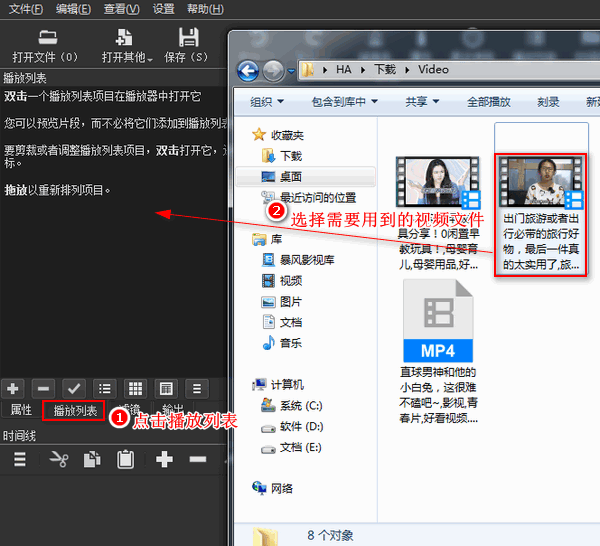Select the MP4 file 直球男神和他的小白兔
The image size is (600, 546).
pyautogui.click(x=438, y=351)
